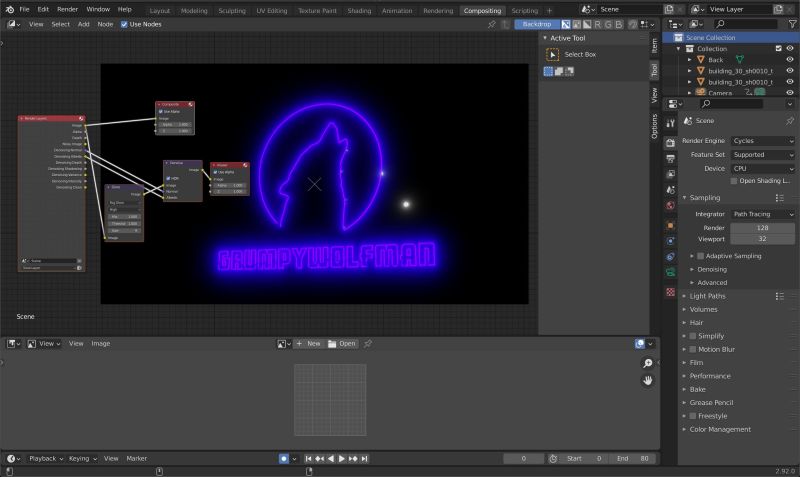Open the Keying popover
Viewport: 800px width, 477px height.
click(x=82, y=459)
